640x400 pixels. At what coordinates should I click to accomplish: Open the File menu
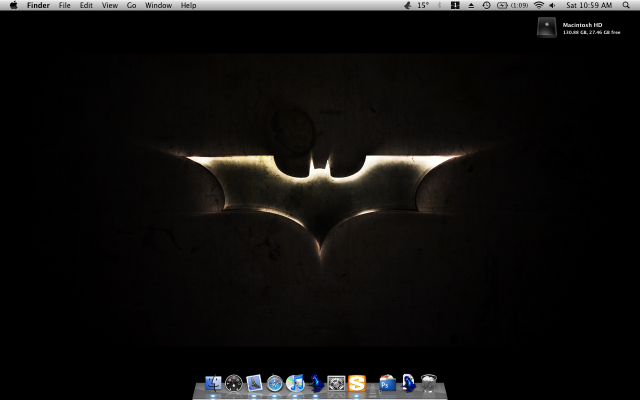coord(64,5)
